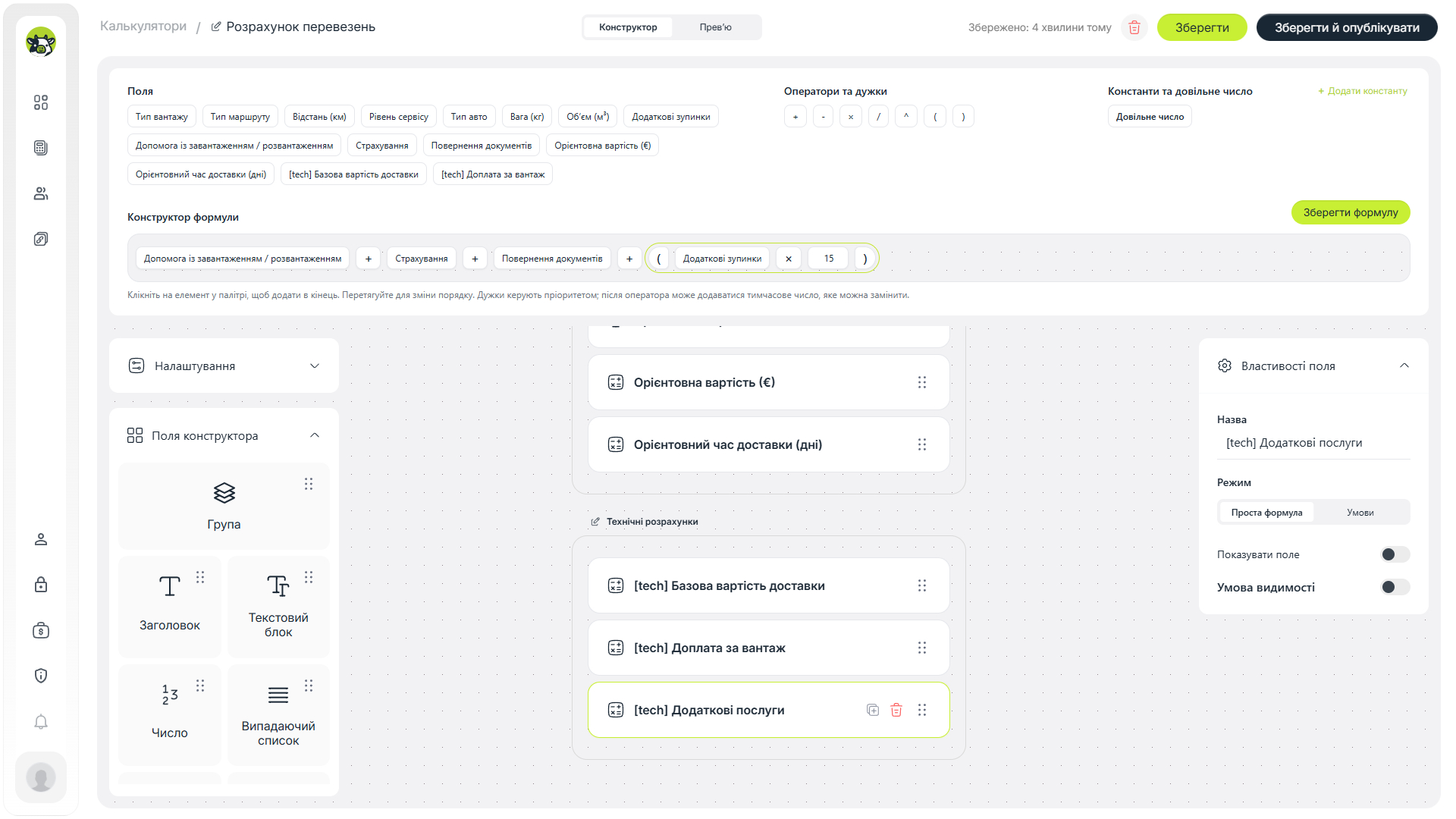1456x819 pixels.
Task: Open the calculator icon in left sidebar
Action: [41, 148]
